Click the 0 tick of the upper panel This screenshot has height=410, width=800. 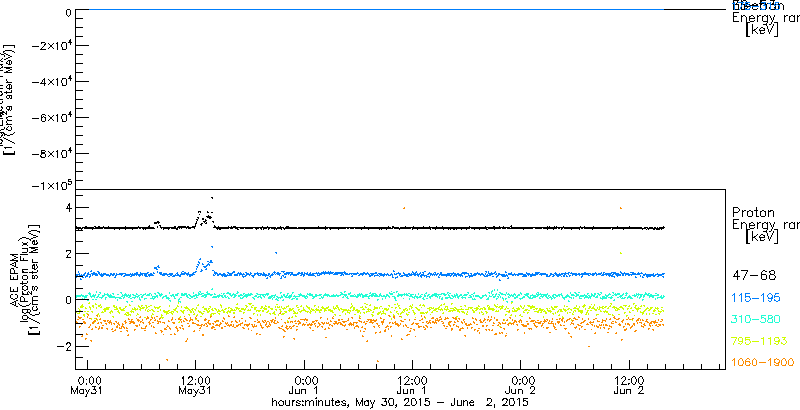[x=67, y=12]
